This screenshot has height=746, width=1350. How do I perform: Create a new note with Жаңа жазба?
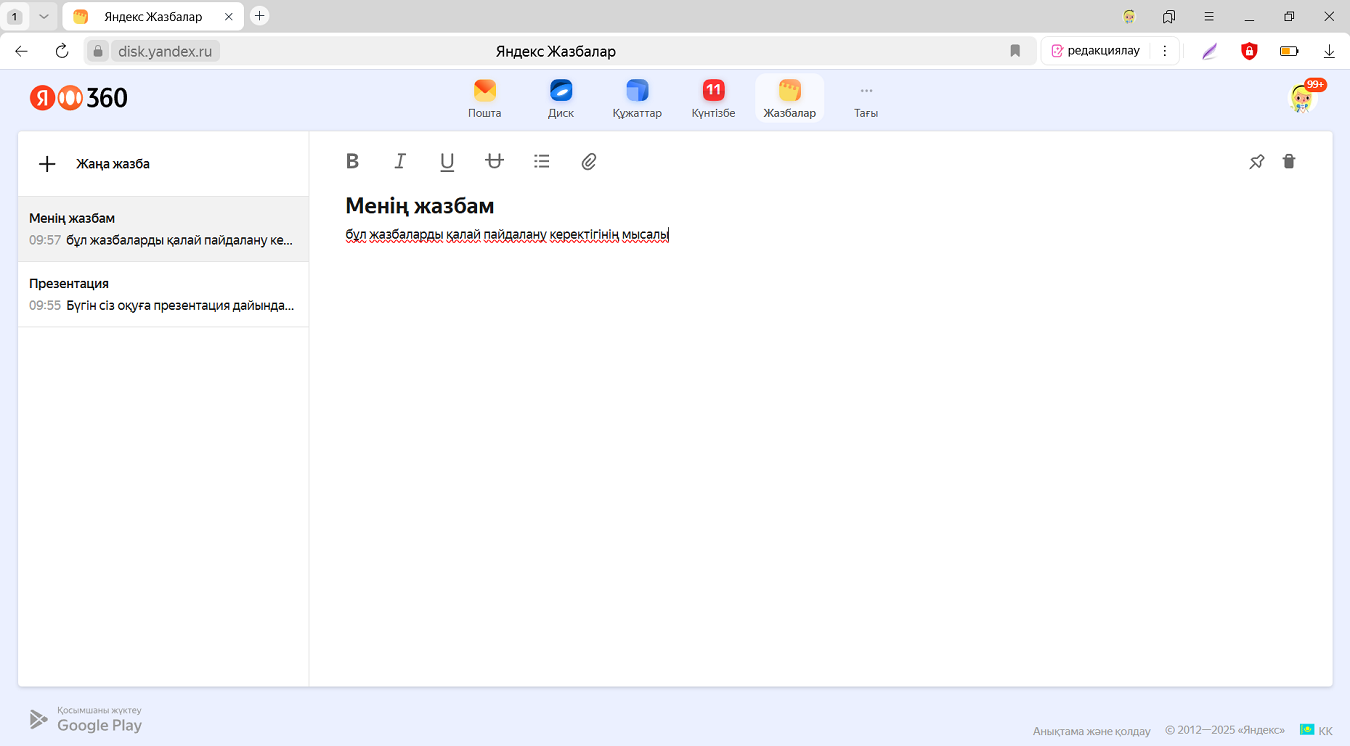coord(95,164)
